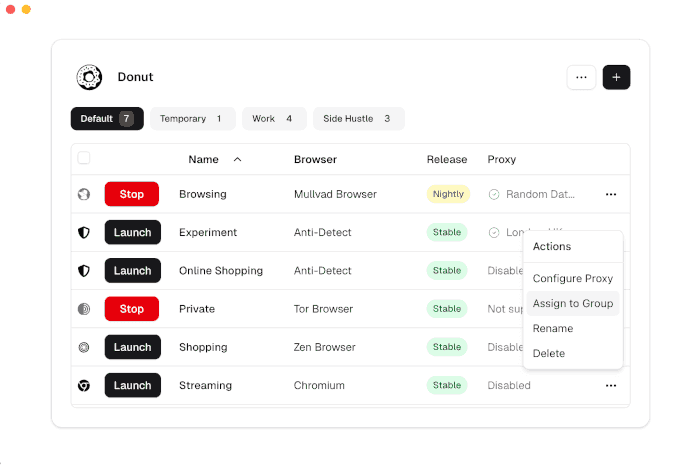Launch the Experiment profile
Viewport: 700px width, 466px height.
[x=133, y=233]
